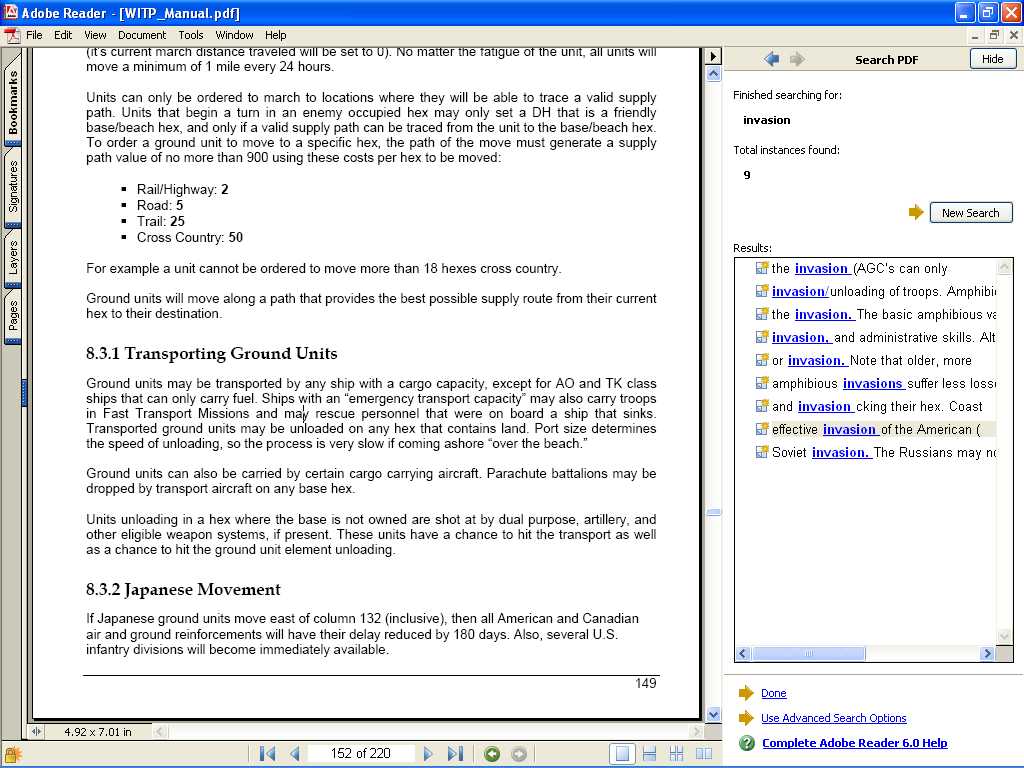The height and width of the screenshot is (768, 1024).
Task: Open the Pages side tab
Action: pos(13,317)
